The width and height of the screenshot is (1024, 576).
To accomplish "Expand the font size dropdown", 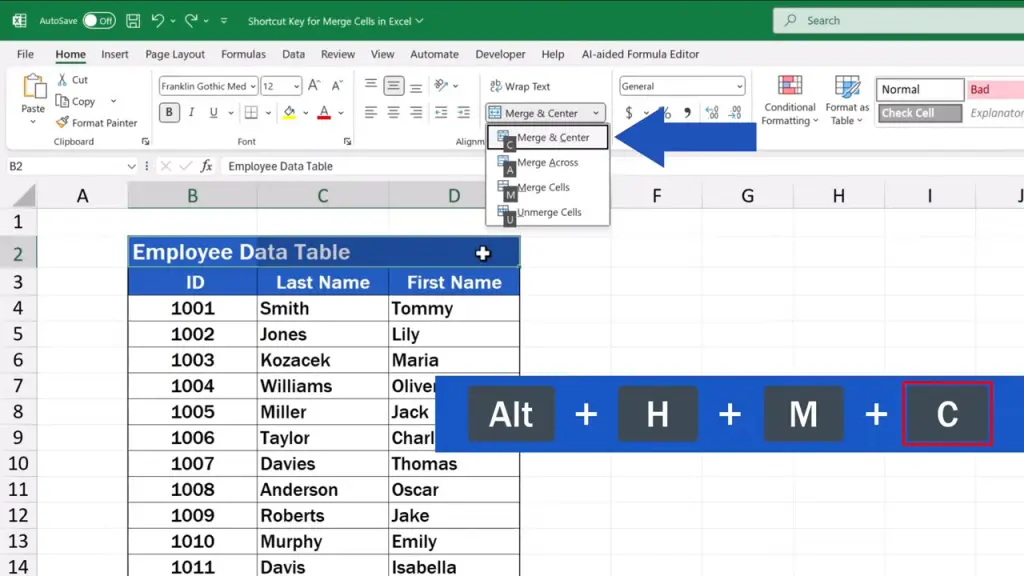I will (297, 87).
